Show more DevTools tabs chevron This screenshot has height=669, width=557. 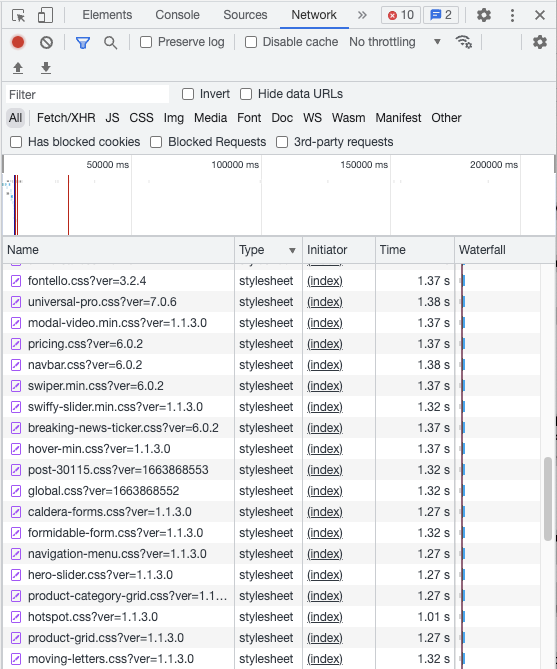tap(362, 15)
